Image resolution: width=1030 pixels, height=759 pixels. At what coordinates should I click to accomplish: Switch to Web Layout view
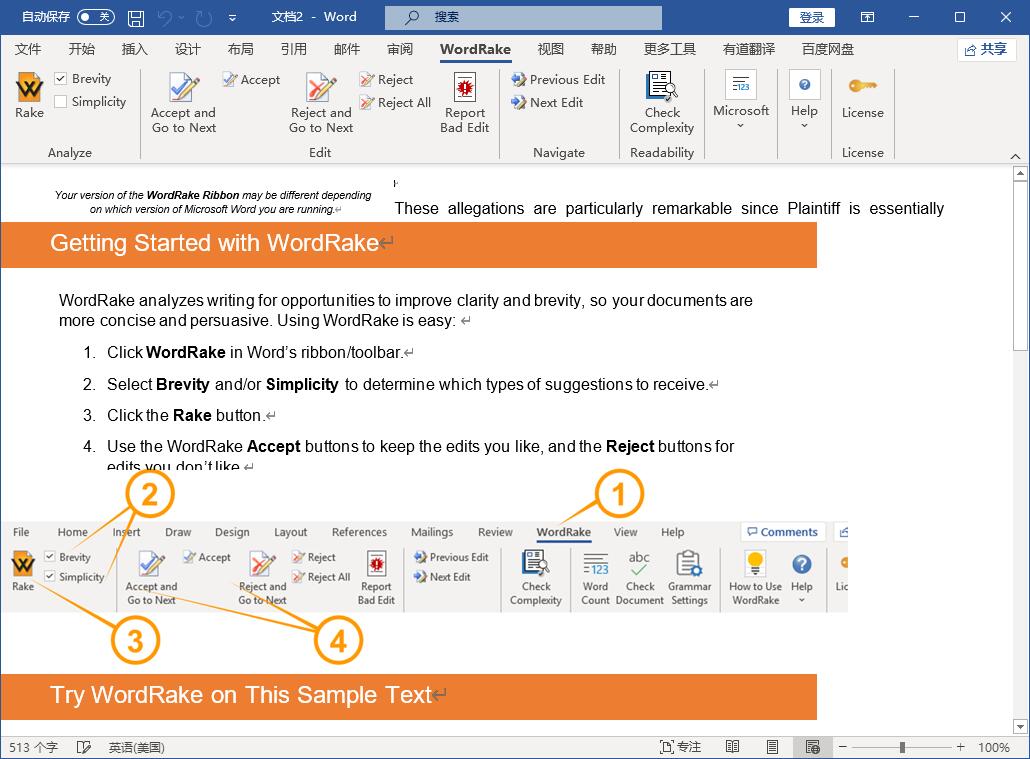click(813, 747)
